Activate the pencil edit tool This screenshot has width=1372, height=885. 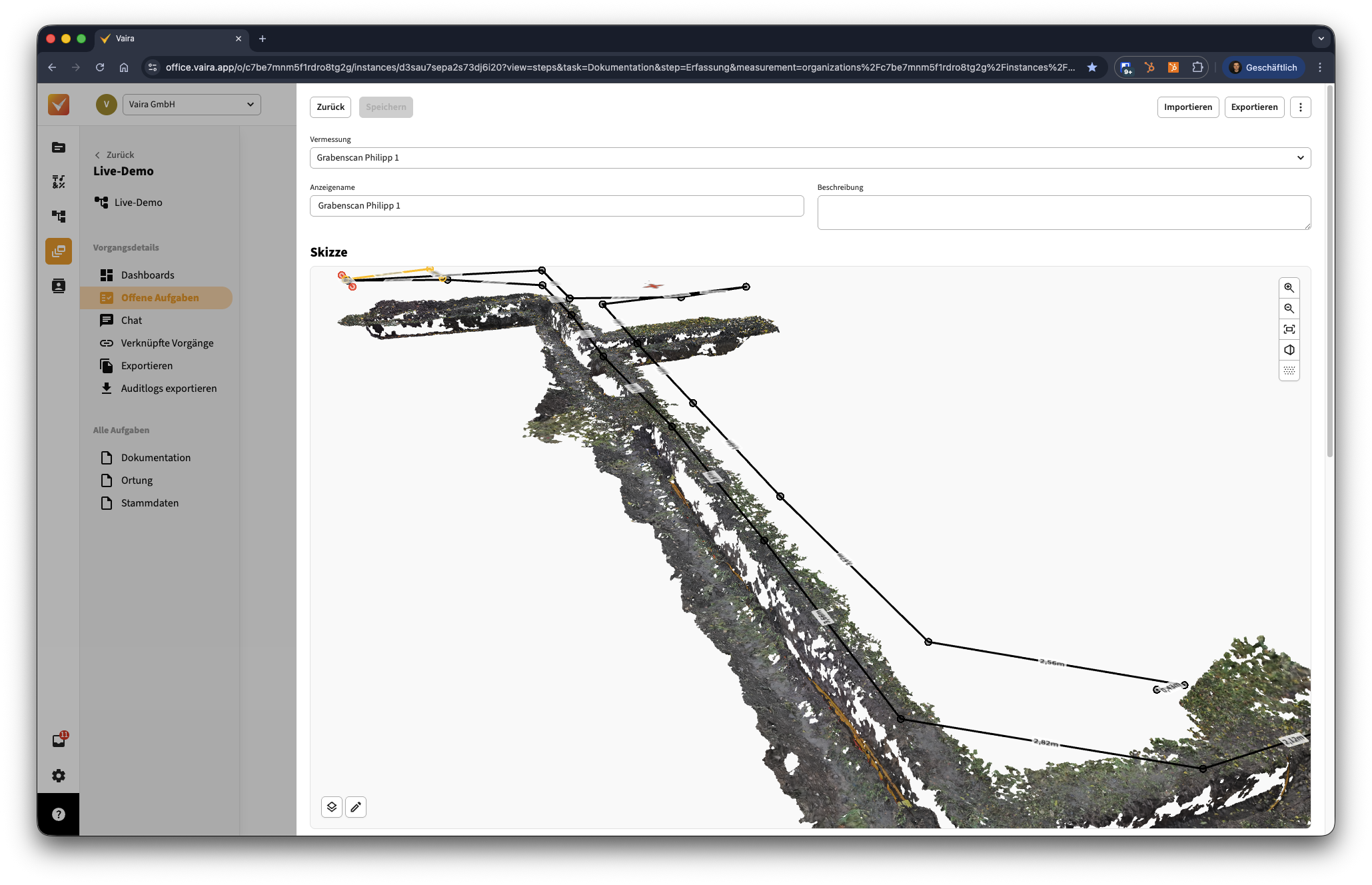(356, 807)
